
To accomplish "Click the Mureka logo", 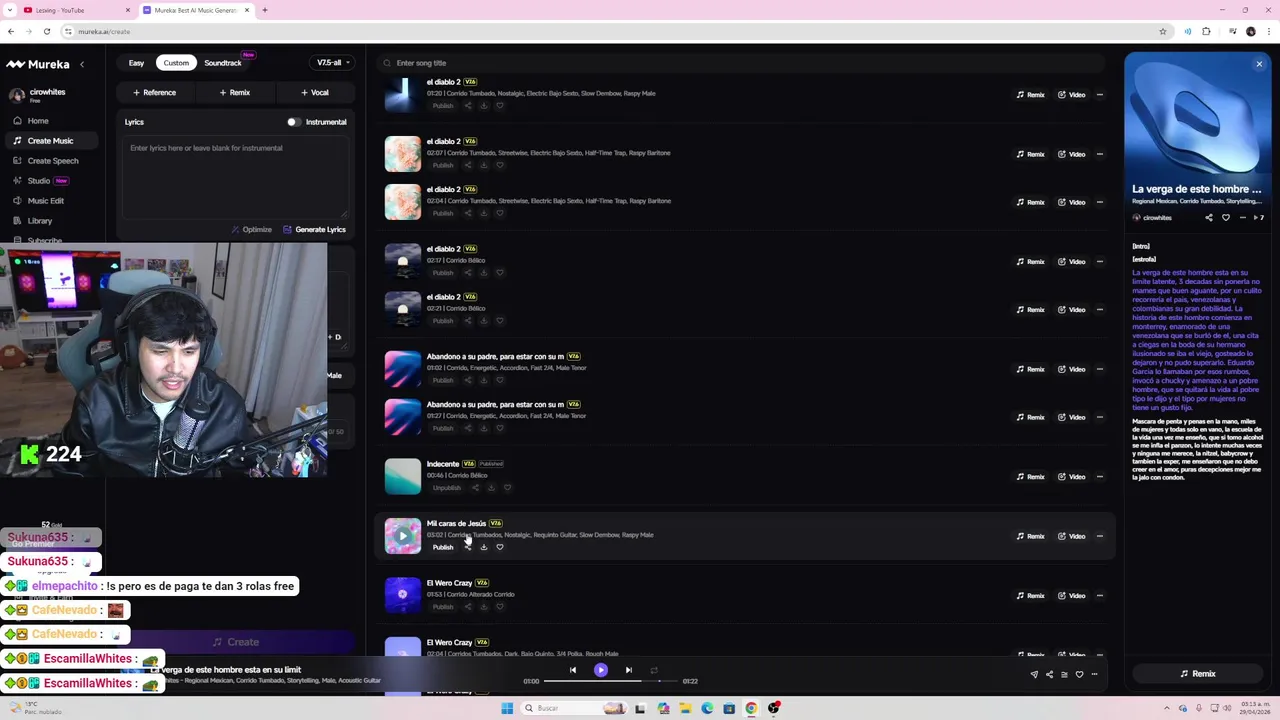I will [38, 64].
